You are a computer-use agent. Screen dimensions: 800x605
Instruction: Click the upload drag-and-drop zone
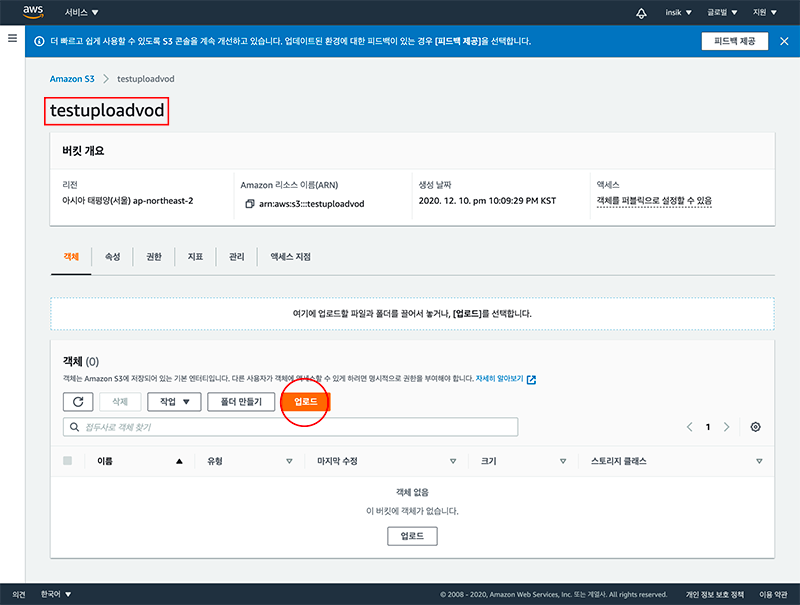click(x=412, y=314)
